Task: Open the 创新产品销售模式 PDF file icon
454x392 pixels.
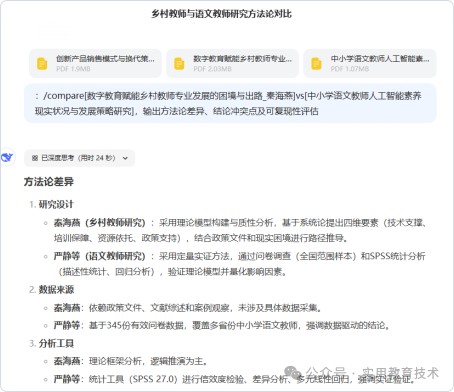Action: tap(42, 64)
